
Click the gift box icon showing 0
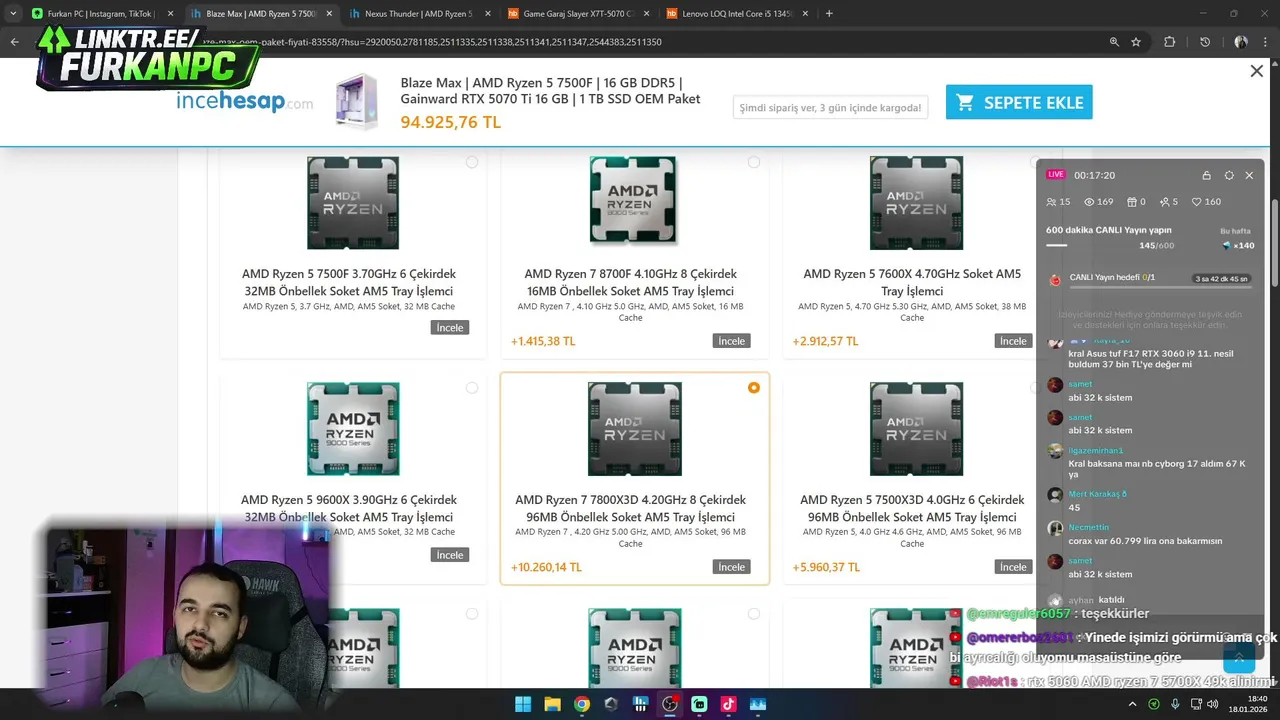(1132, 202)
